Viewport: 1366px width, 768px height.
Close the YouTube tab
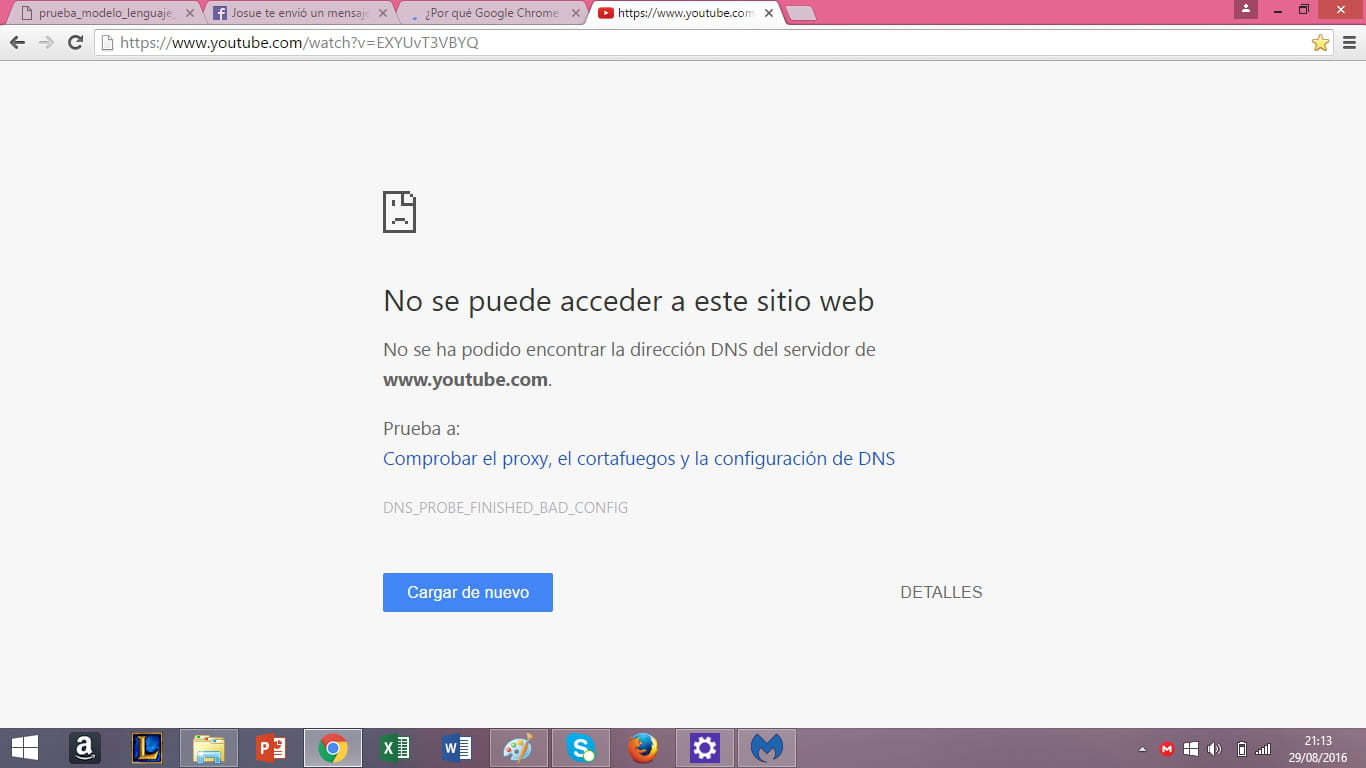click(769, 13)
